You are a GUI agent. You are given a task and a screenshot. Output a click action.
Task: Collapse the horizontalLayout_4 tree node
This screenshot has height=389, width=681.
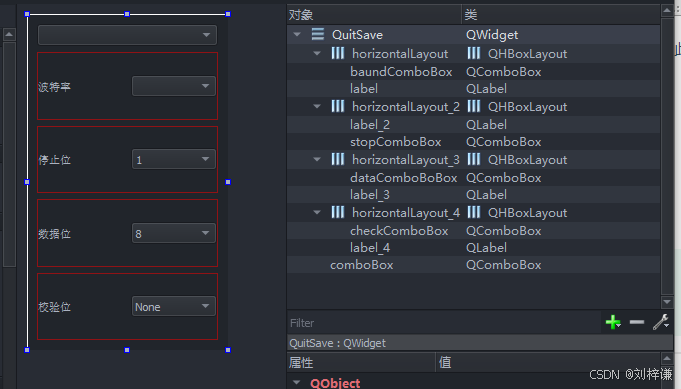pyautogui.click(x=317, y=212)
